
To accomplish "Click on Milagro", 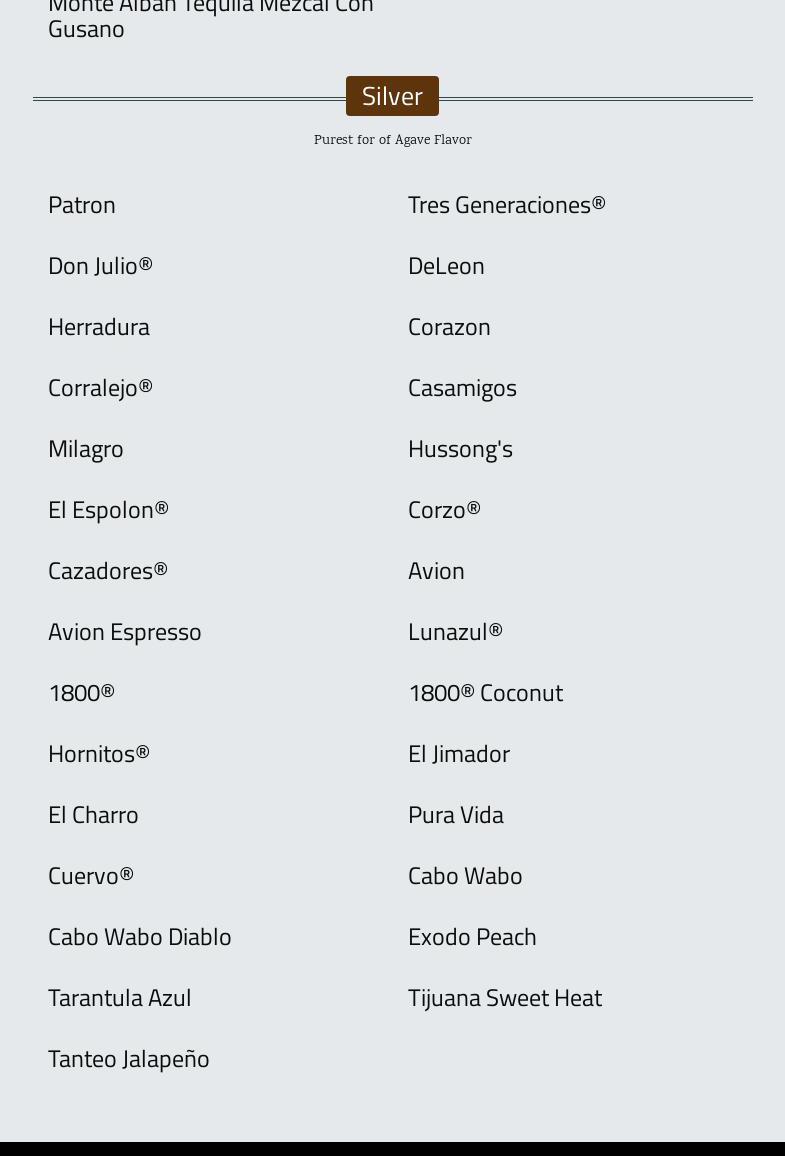I will (x=86, y=449).
